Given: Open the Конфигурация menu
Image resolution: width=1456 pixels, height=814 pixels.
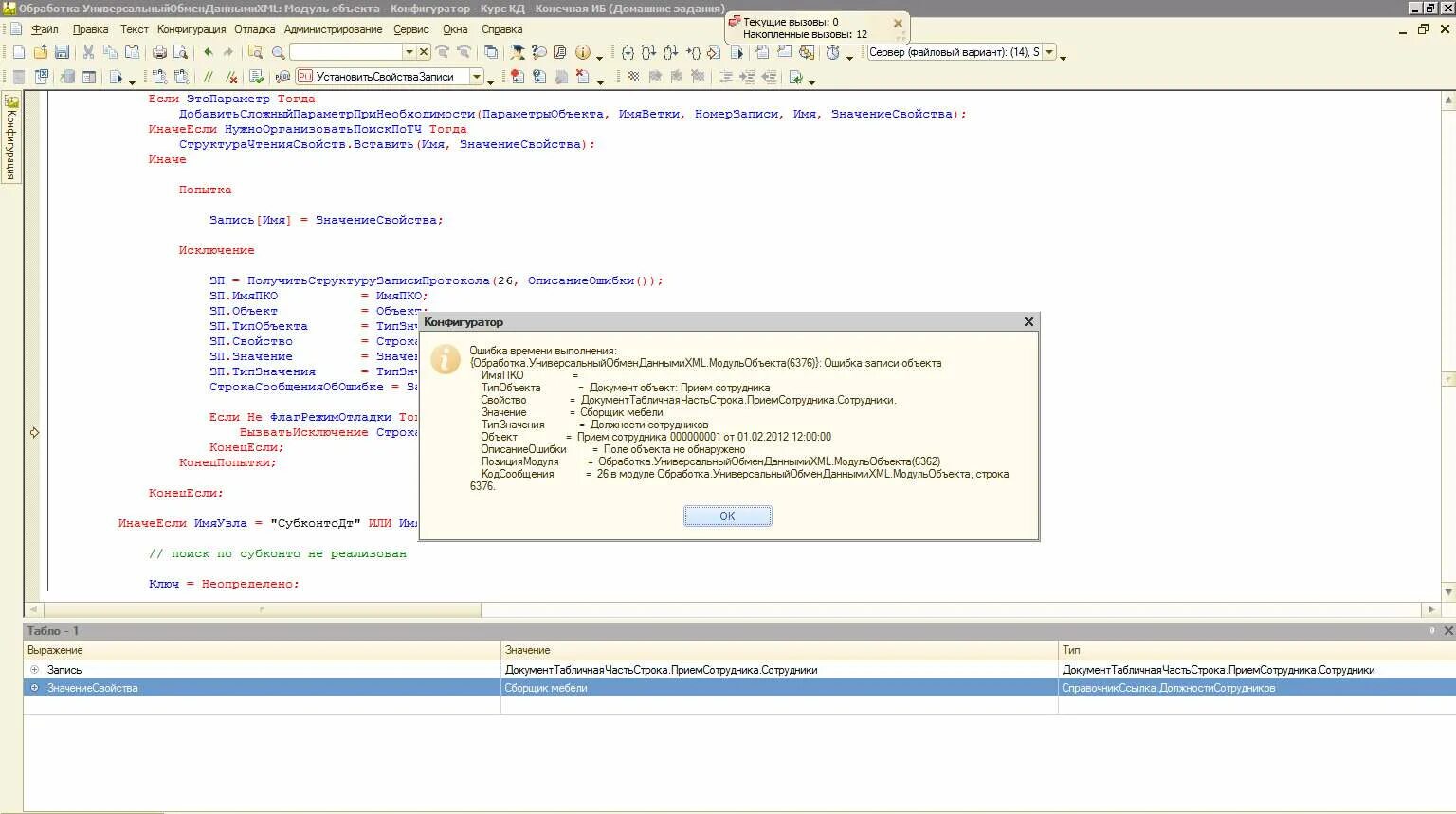Looking at the screenshot, I should (x=191, y=29).
